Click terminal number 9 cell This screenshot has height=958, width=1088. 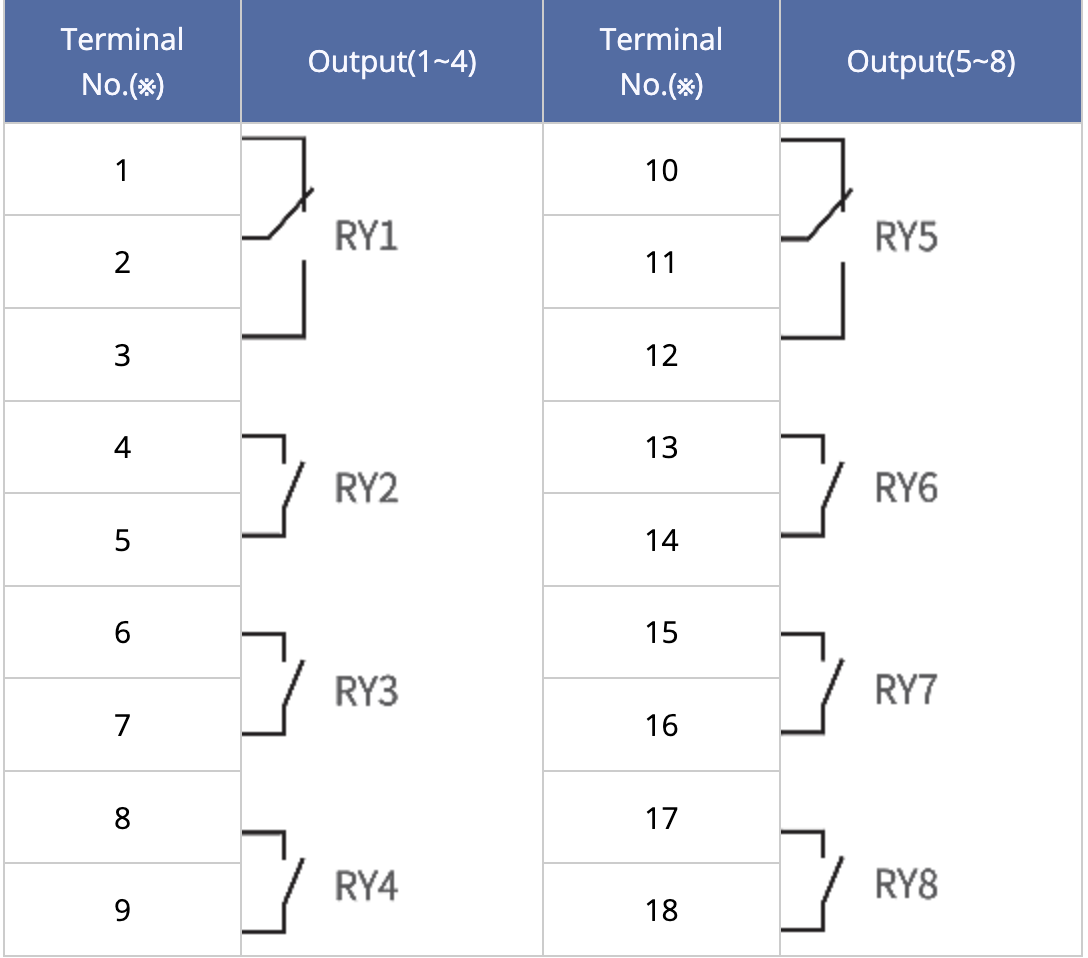click(122, 909)
